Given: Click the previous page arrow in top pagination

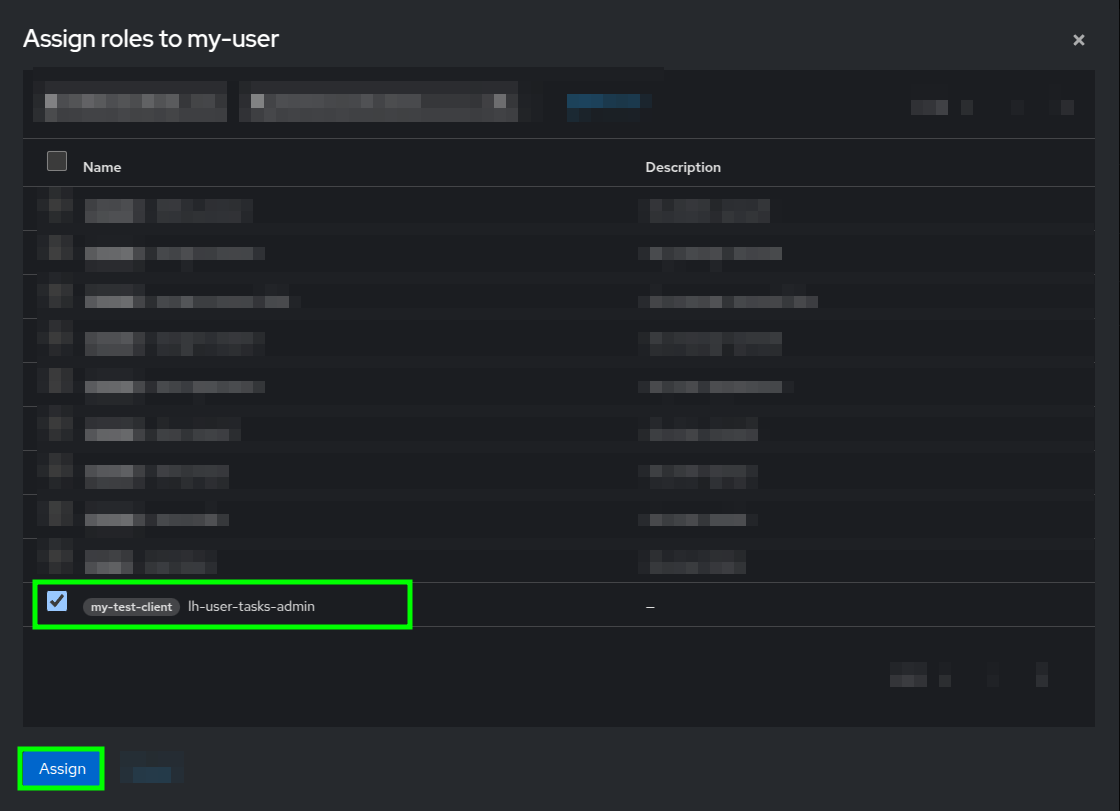Looking at the screenshot, I should pos(1018,106).
